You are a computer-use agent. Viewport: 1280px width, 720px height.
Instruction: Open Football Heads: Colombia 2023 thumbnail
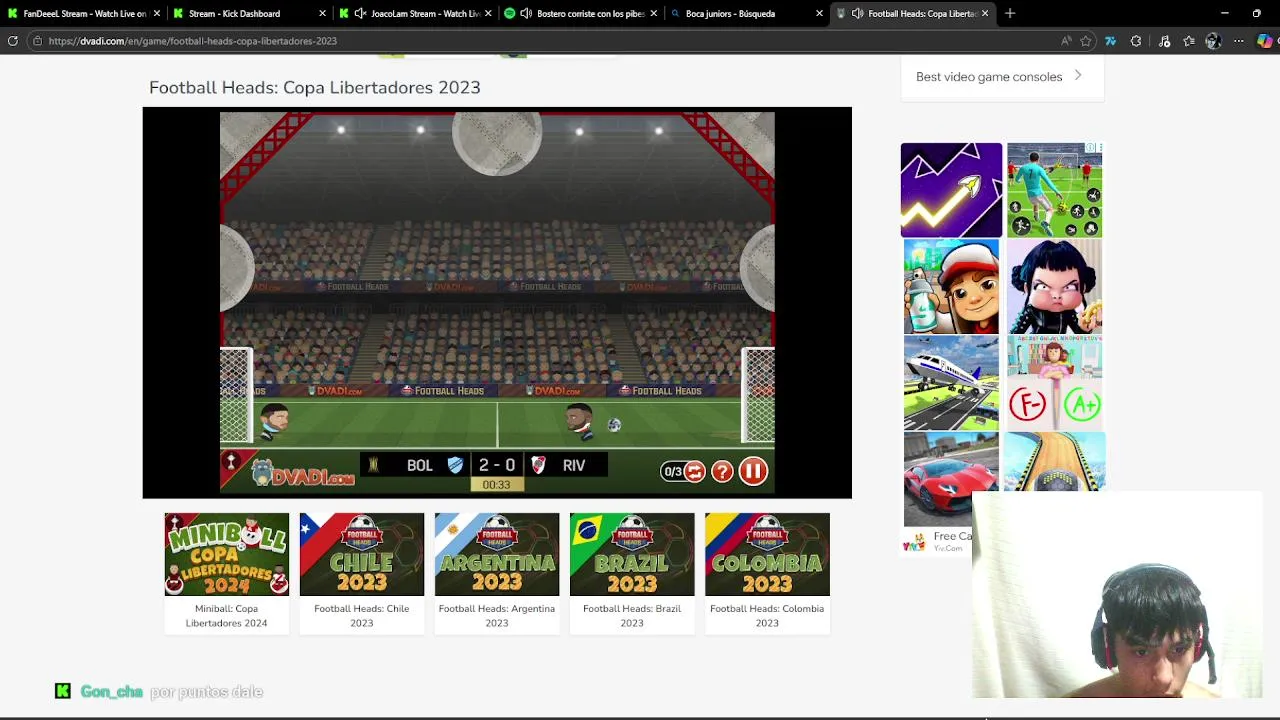766,554
